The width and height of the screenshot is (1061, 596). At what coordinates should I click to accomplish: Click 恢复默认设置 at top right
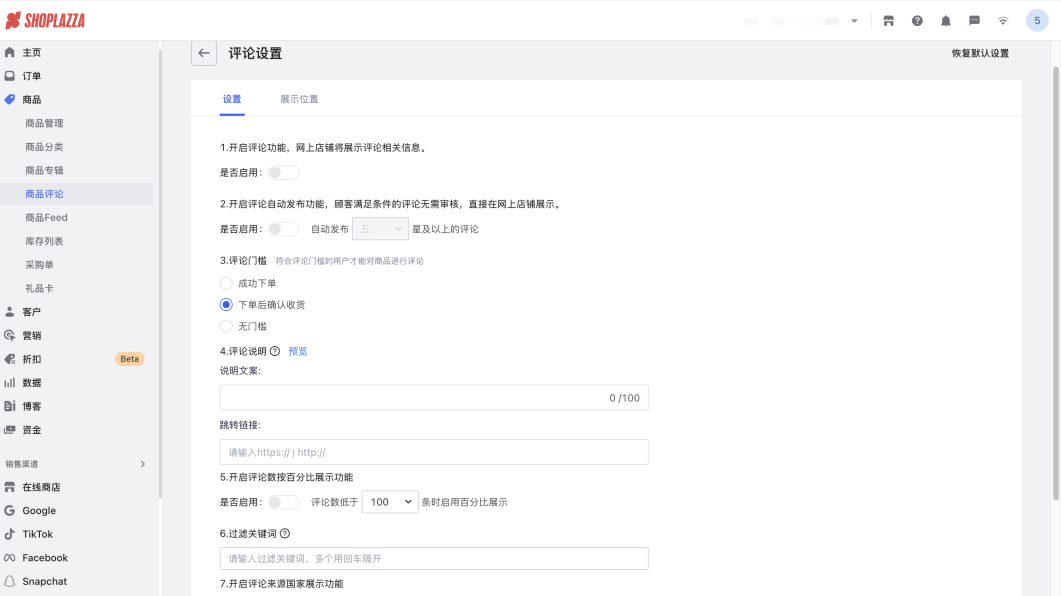(x=979, y=52)
